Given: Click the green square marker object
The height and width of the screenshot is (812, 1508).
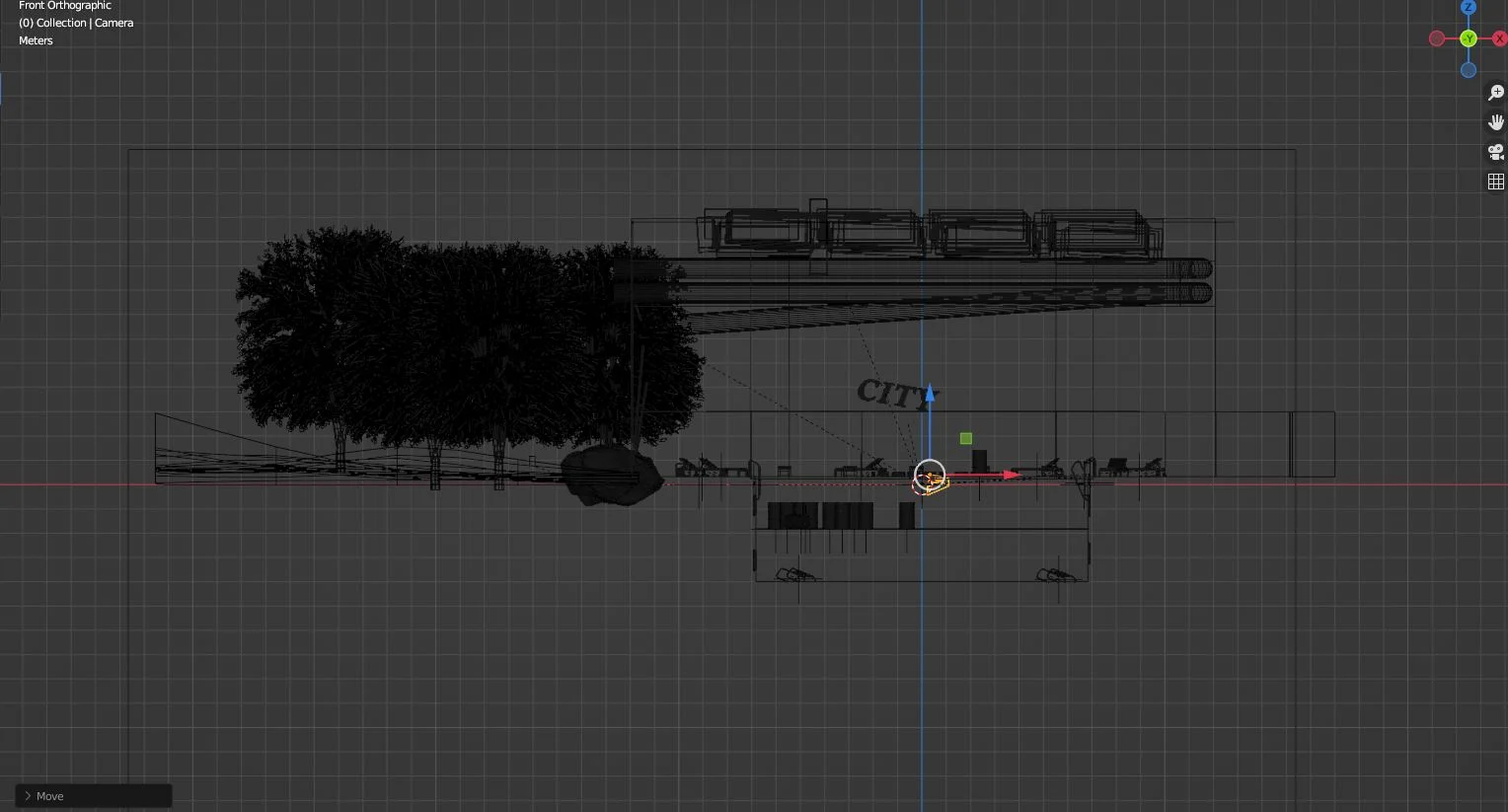Looking at the screenshot, I should click(x=965, y=438).
